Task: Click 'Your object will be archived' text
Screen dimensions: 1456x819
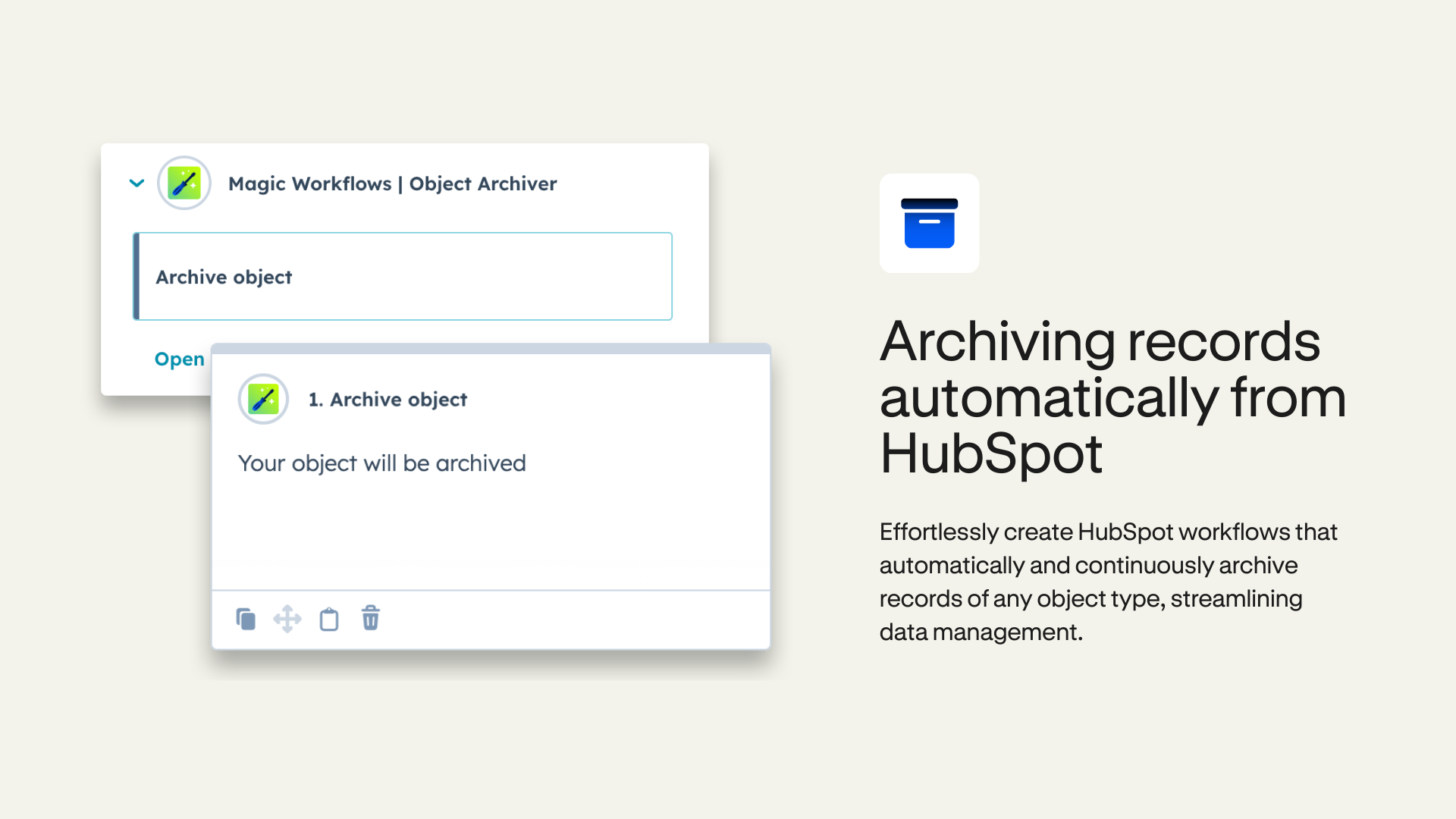Action: 382,463
